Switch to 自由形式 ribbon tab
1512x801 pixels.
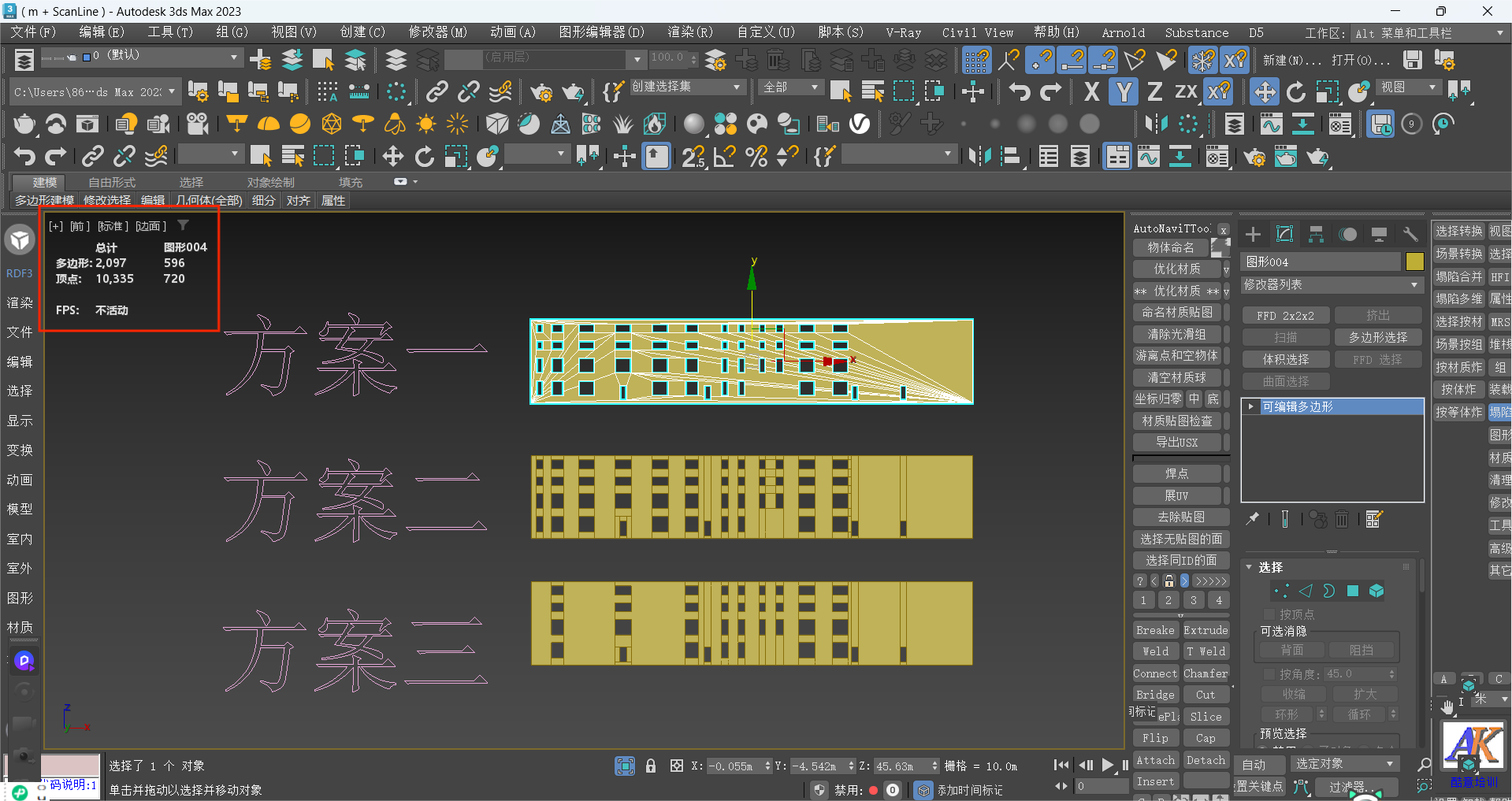[112, 182]
